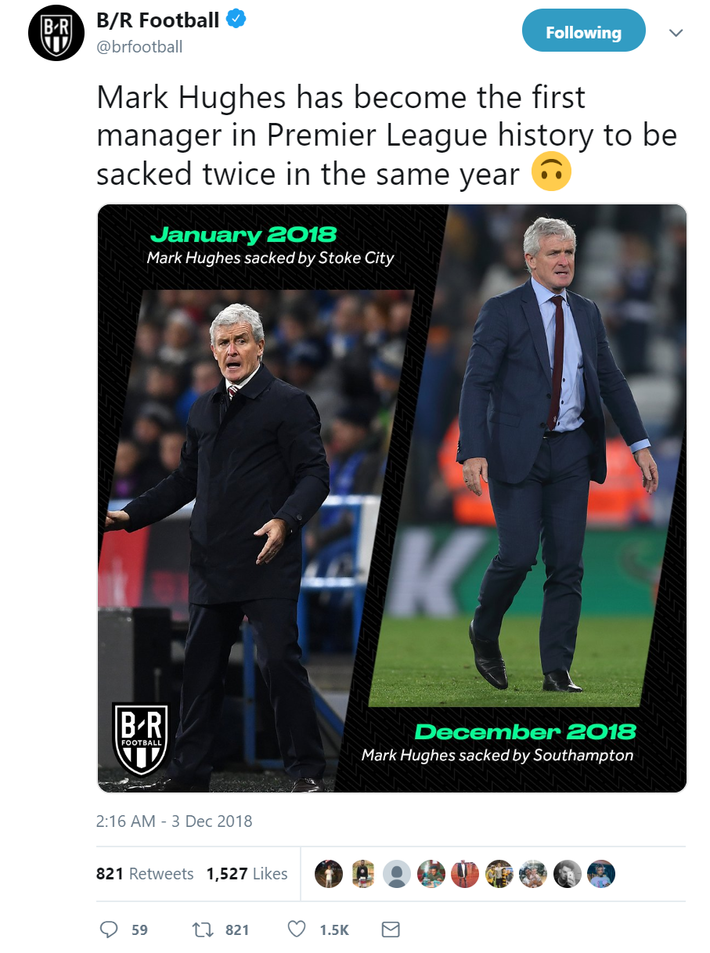Like the tweet with the heart icon

[x=297, y=930]
